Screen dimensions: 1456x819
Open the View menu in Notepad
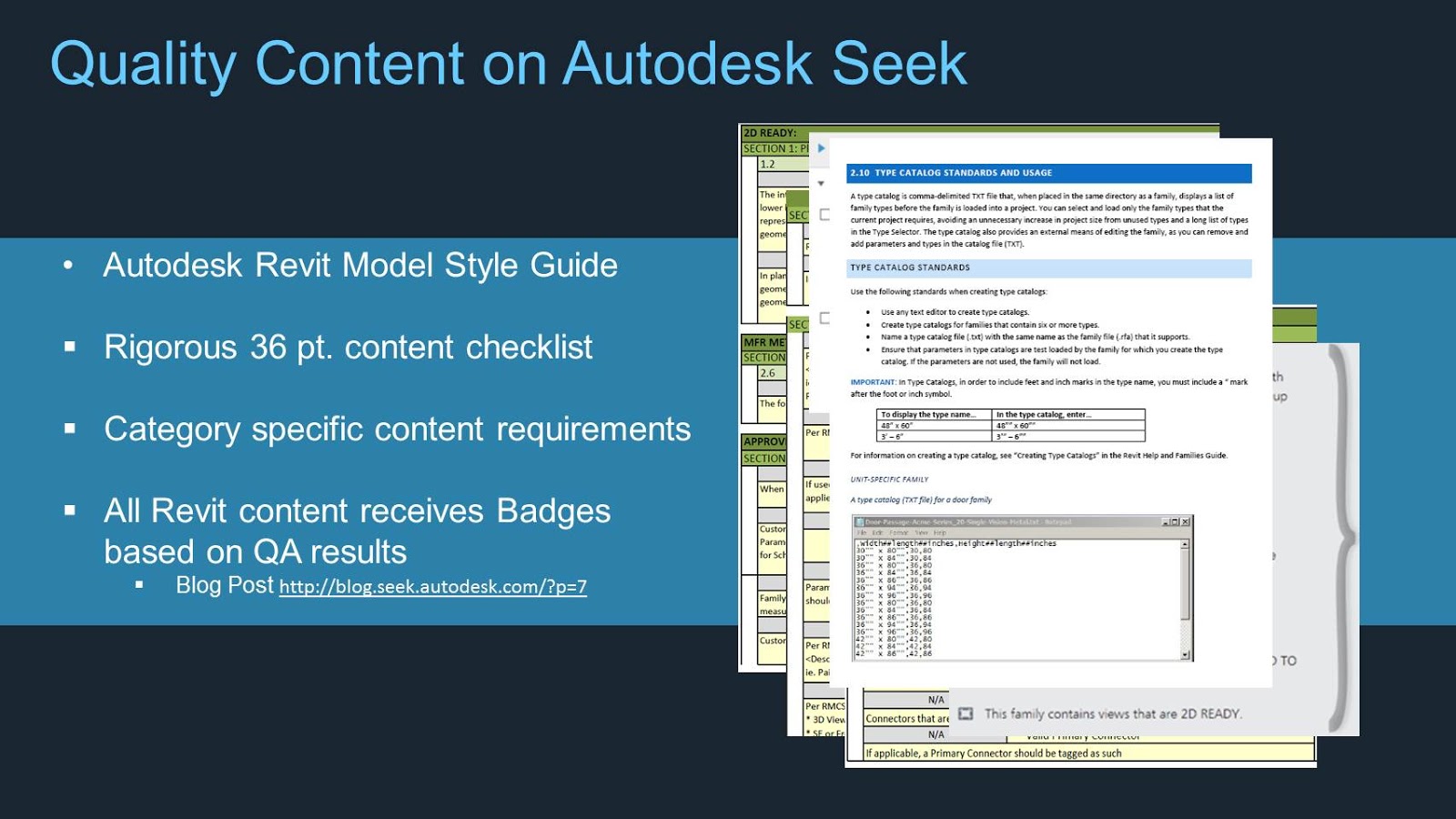coord(920,532)
